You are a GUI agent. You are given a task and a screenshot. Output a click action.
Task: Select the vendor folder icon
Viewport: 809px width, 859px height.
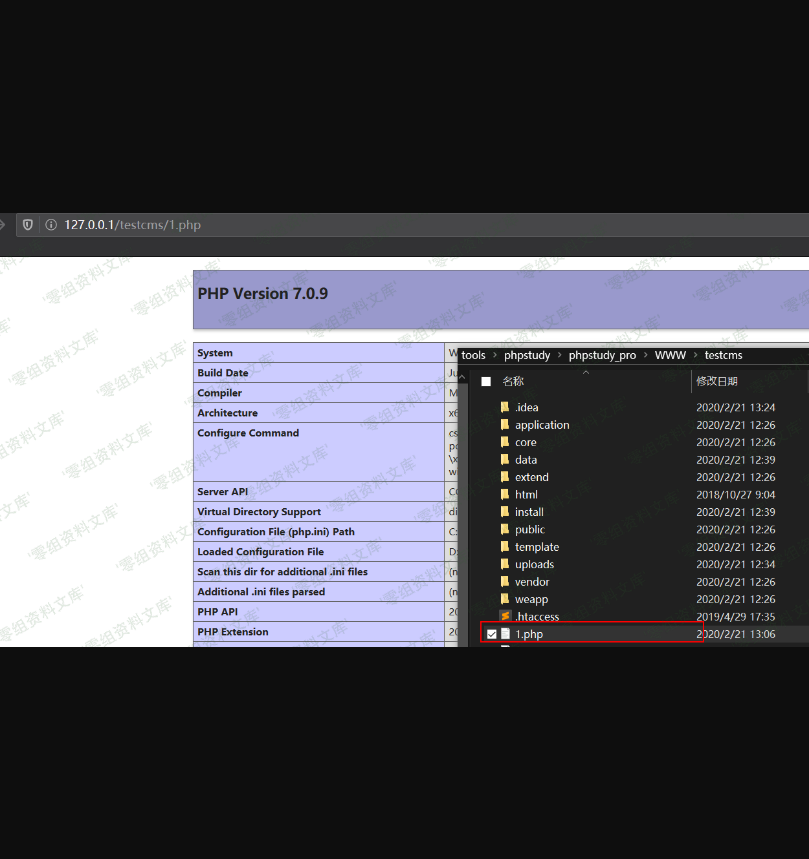(505, 582)
